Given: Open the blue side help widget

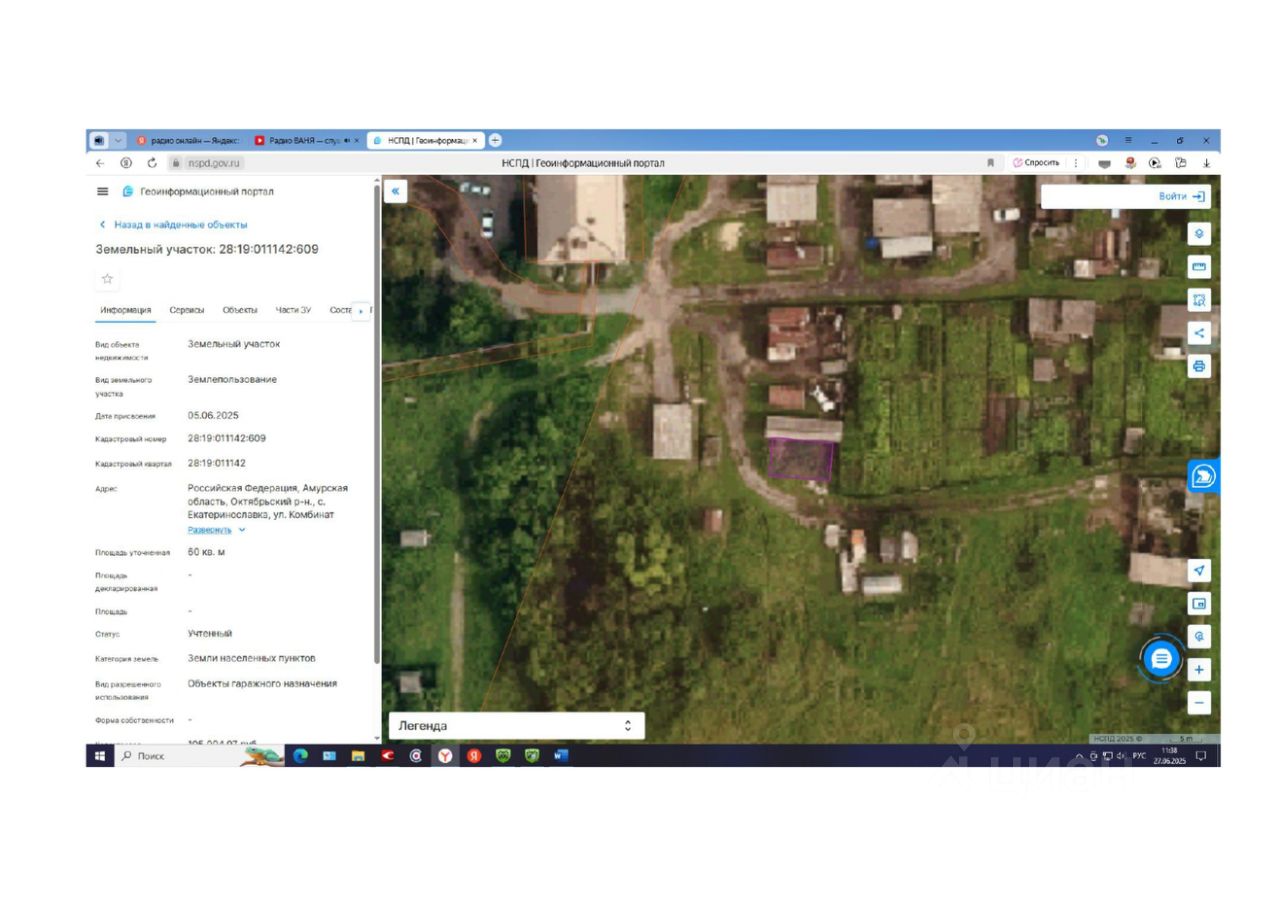Looking at the screenshot, I should click(x=1203, y=477).
